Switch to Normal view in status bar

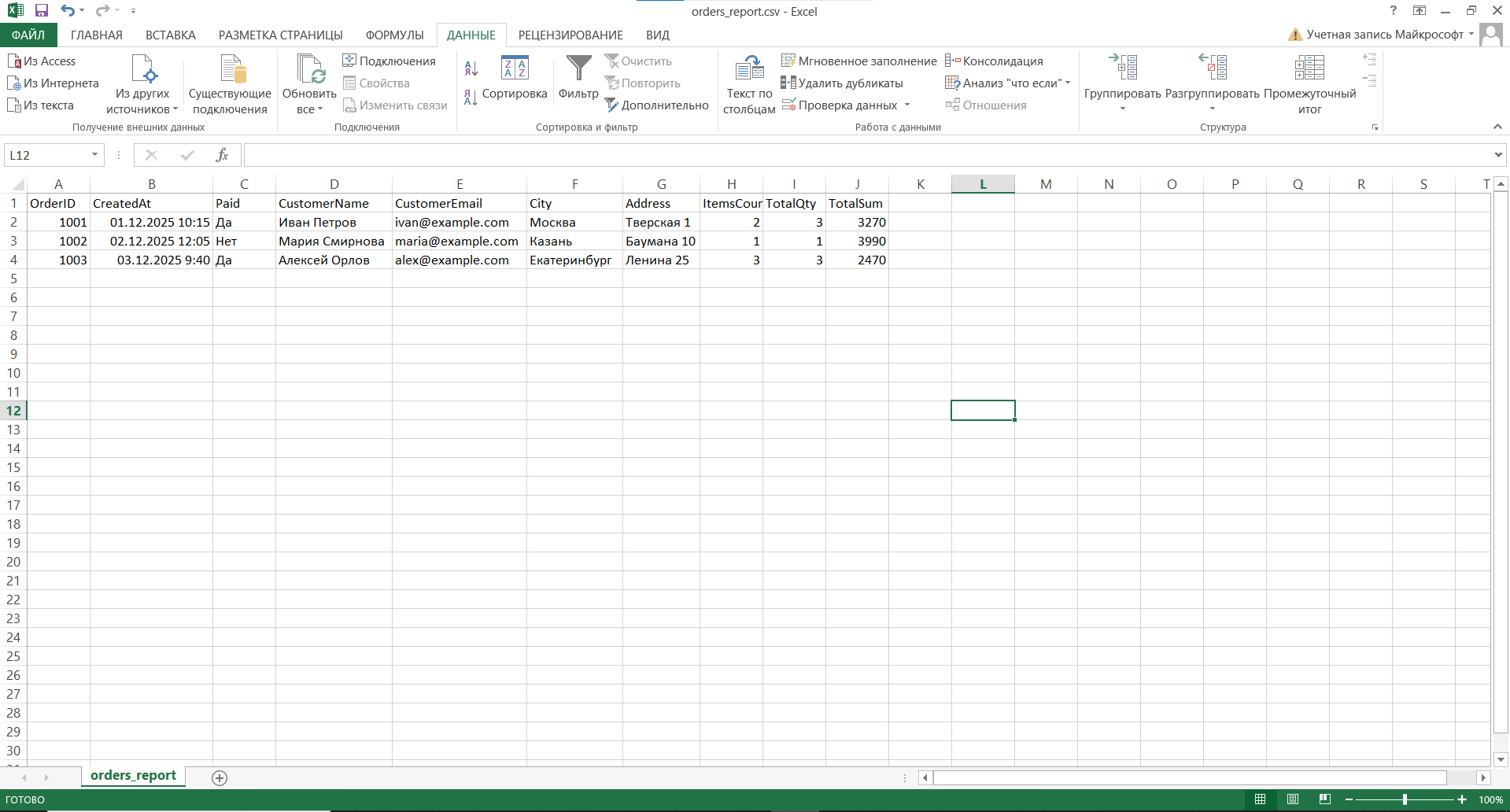coord(1260,799)
